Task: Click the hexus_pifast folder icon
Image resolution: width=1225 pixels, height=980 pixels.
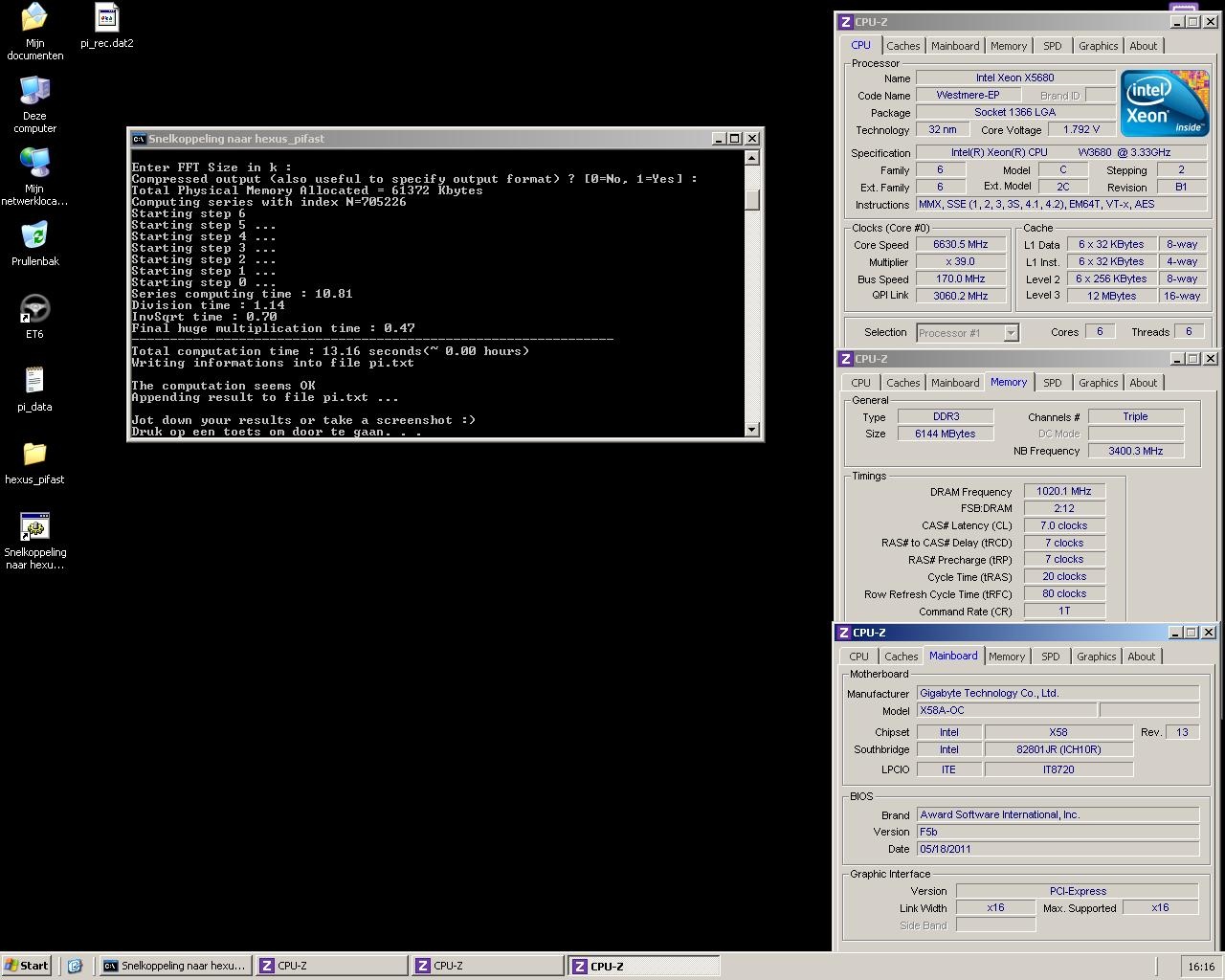Action: click(34, 454)
